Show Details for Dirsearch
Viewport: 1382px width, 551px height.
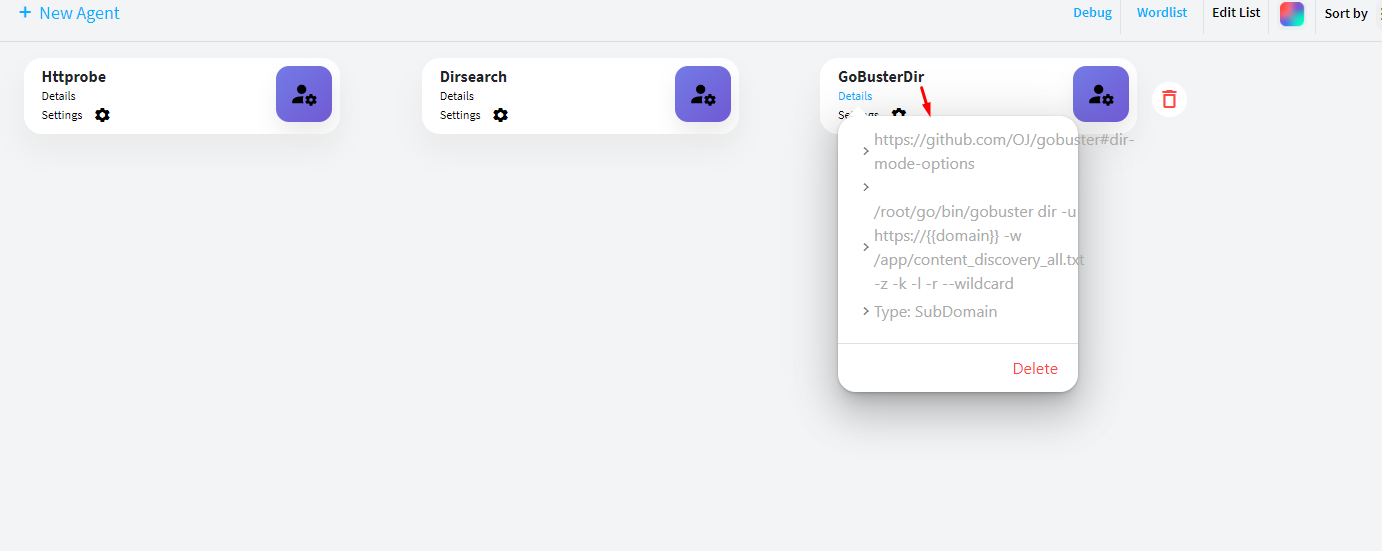pyautogui.click(x=457, y=96)
